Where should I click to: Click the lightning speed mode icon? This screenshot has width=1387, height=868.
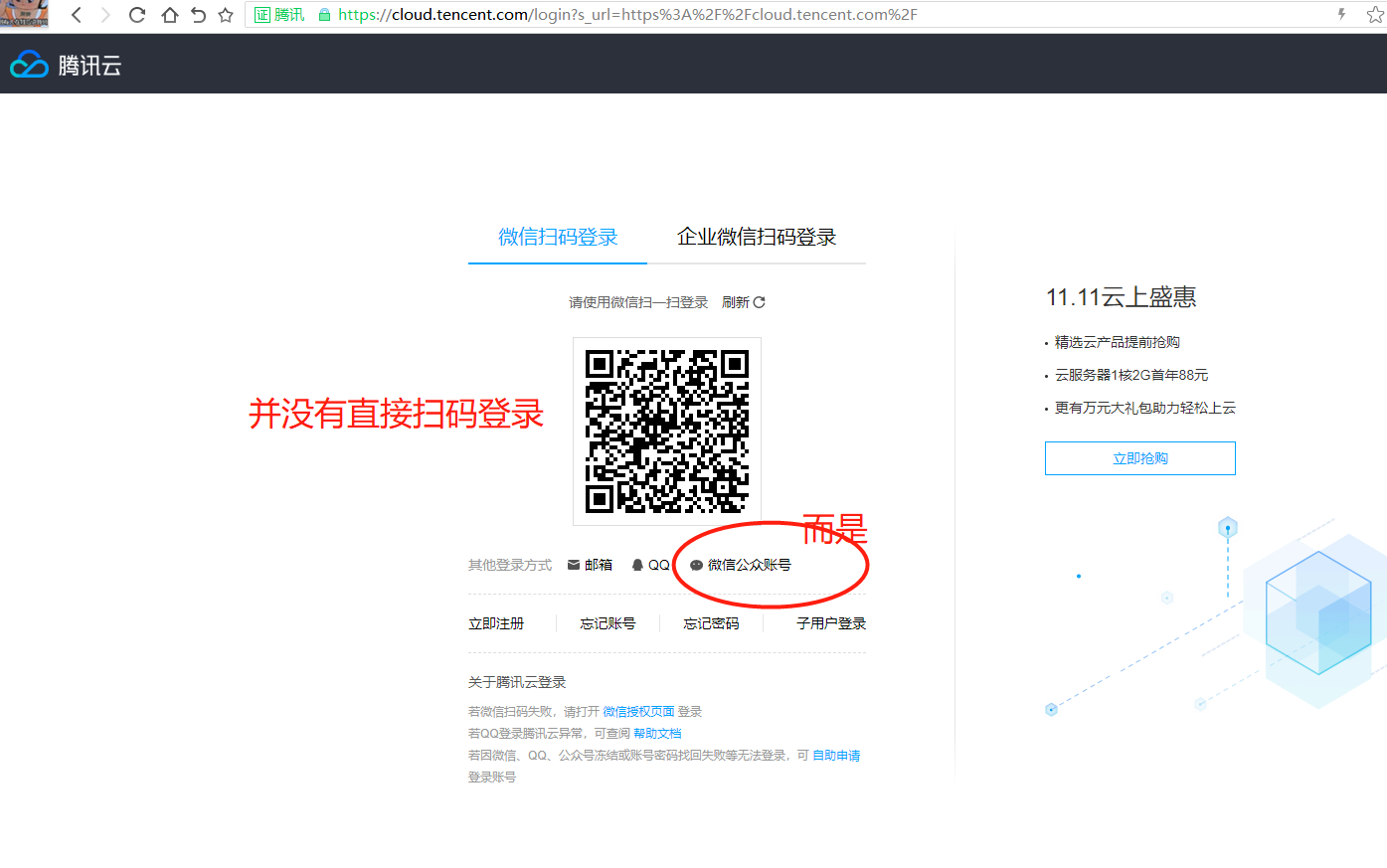(1341, 14)
